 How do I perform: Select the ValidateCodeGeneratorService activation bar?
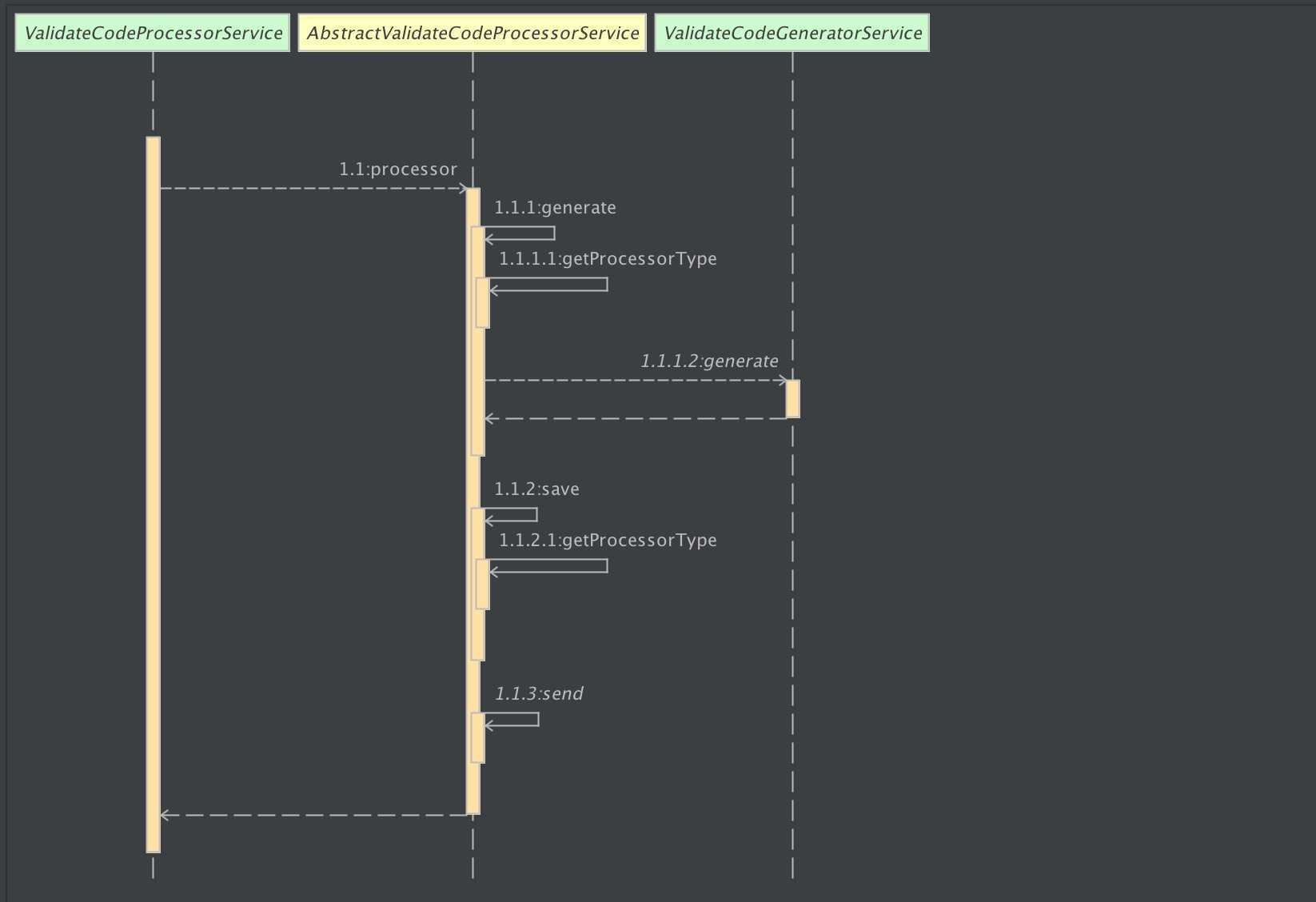(x=792, y=399)
